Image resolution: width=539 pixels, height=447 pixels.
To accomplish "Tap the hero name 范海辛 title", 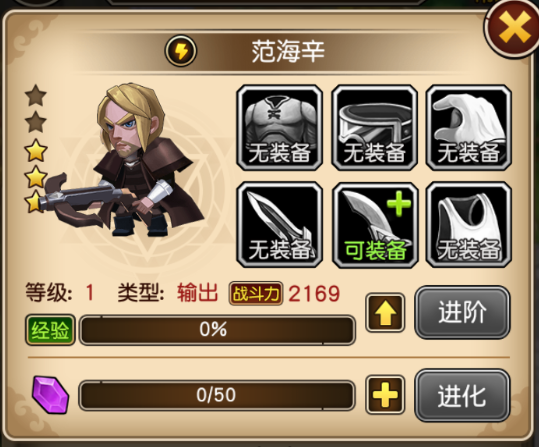I will 288,52.
